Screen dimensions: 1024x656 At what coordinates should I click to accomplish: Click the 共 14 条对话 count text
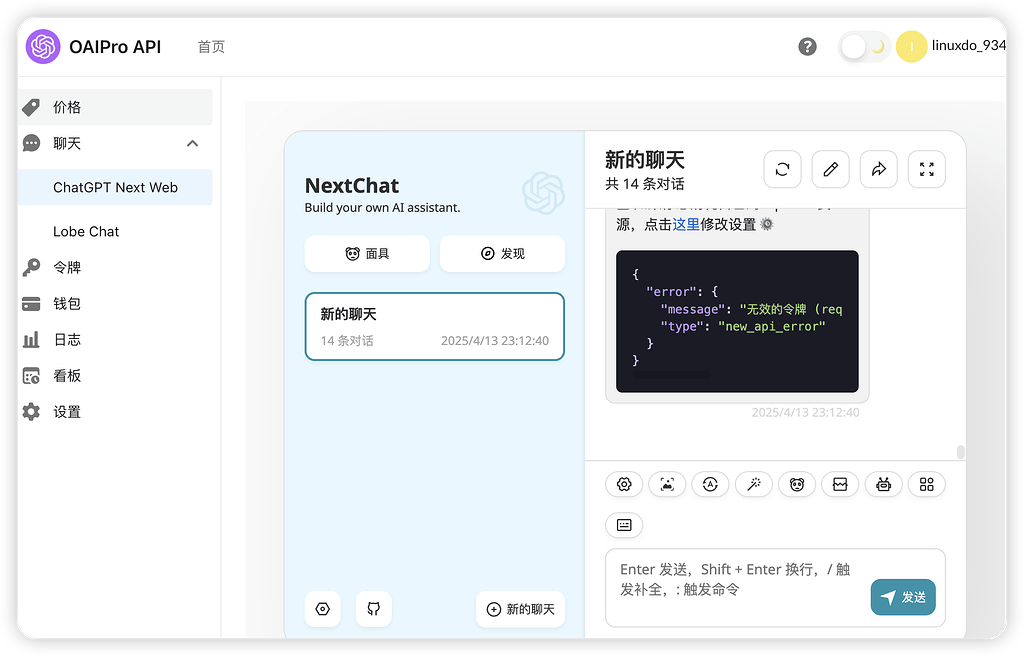[x=645, y=184]
